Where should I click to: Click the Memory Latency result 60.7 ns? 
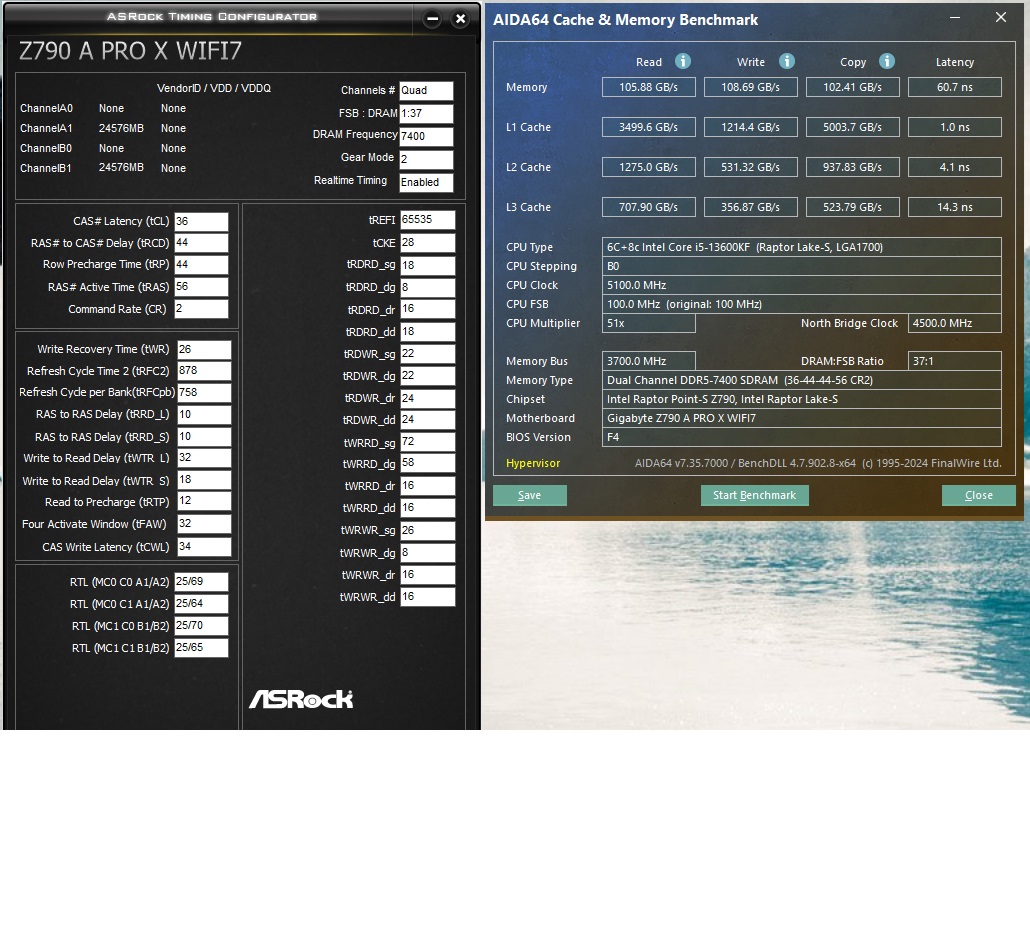click(954, 87)
